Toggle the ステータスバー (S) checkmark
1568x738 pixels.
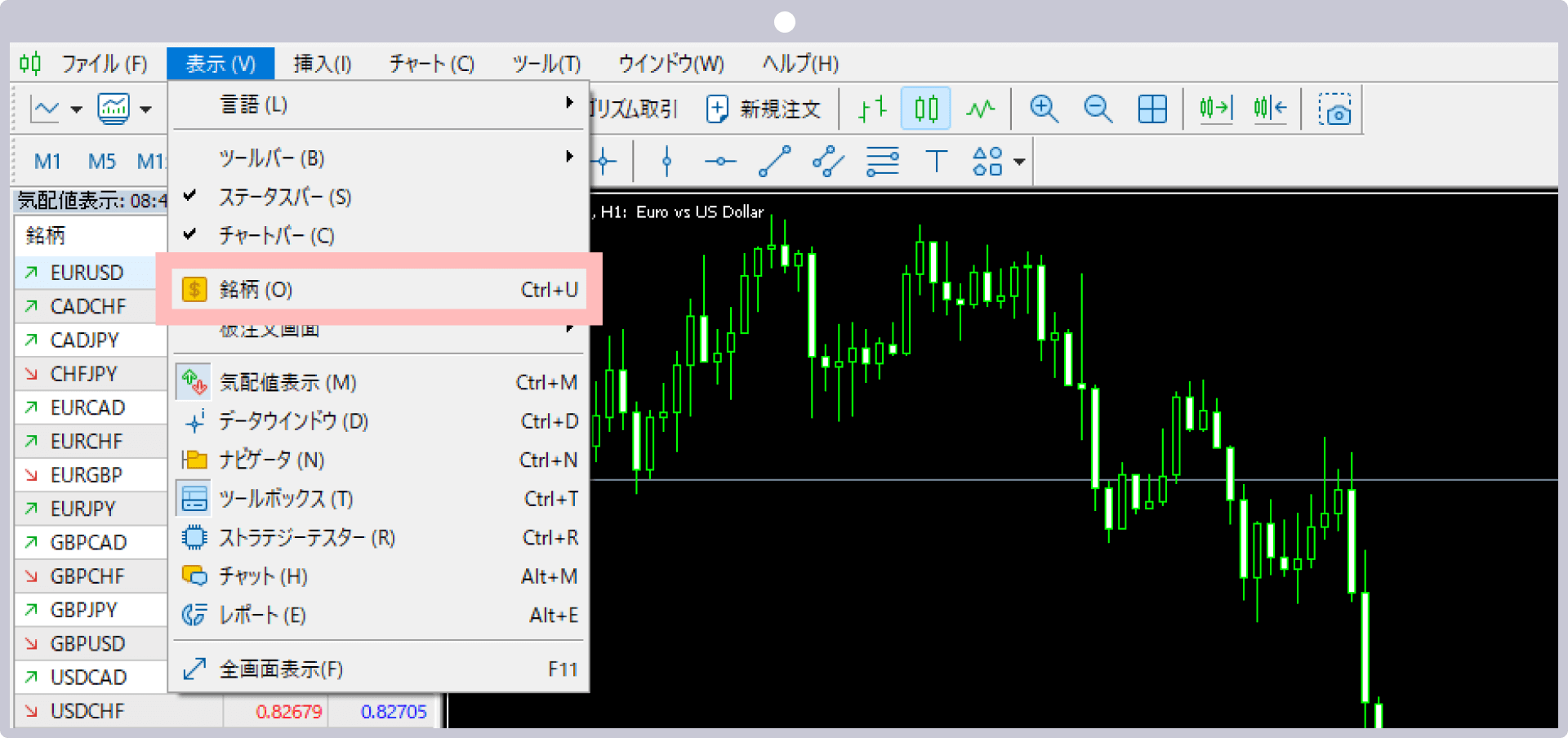[x=190, y=196]
